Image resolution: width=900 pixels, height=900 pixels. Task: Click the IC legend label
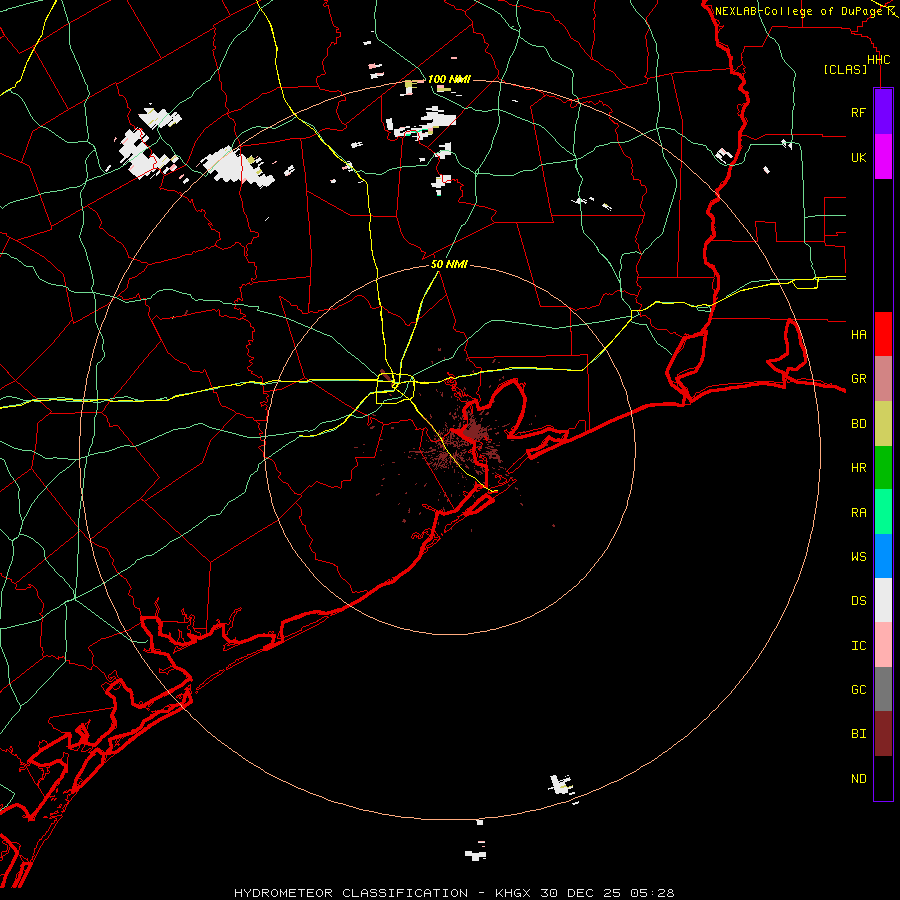click(x=858, y=646)
